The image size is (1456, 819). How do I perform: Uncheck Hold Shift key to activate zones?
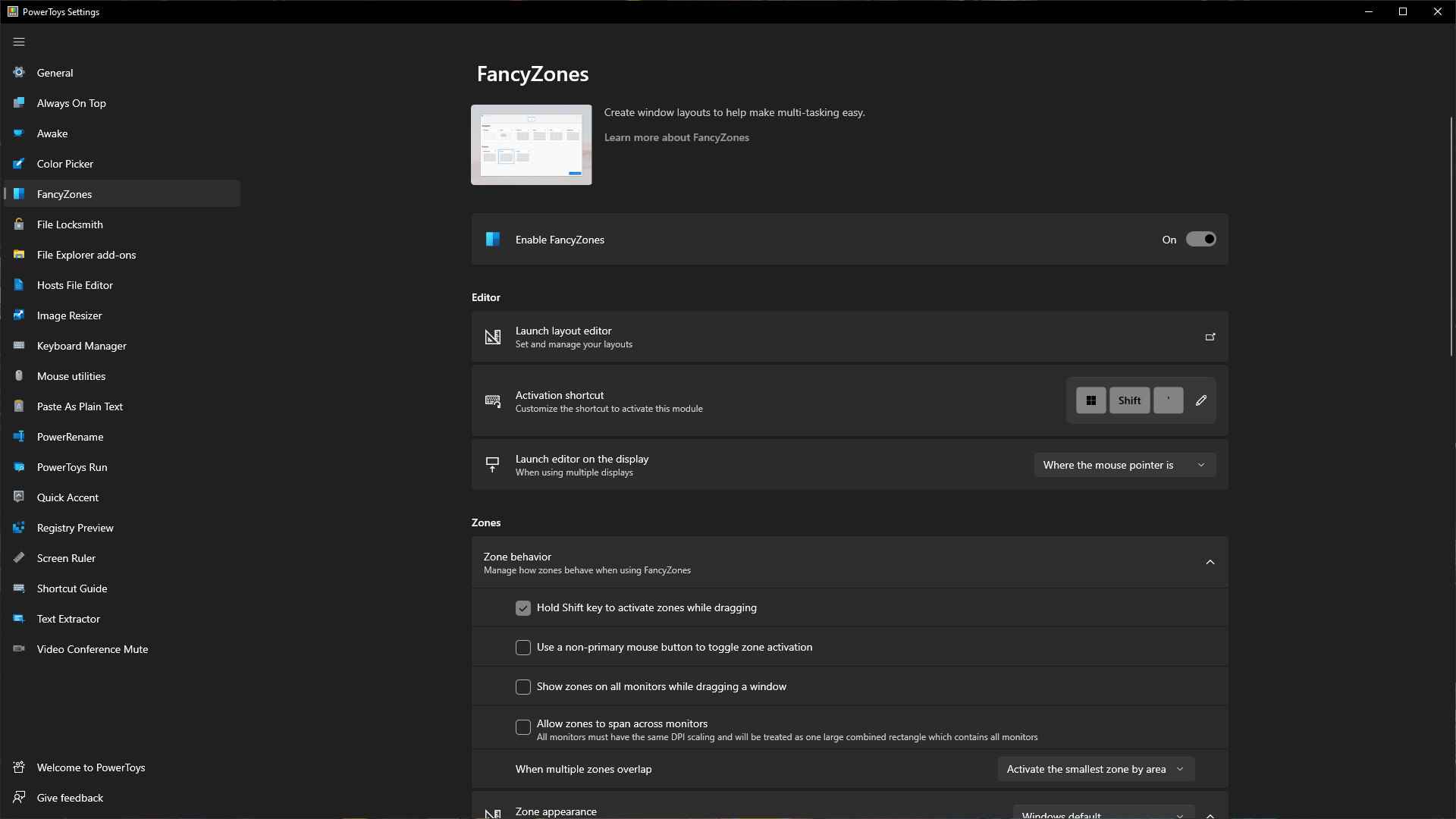(523, 608)
